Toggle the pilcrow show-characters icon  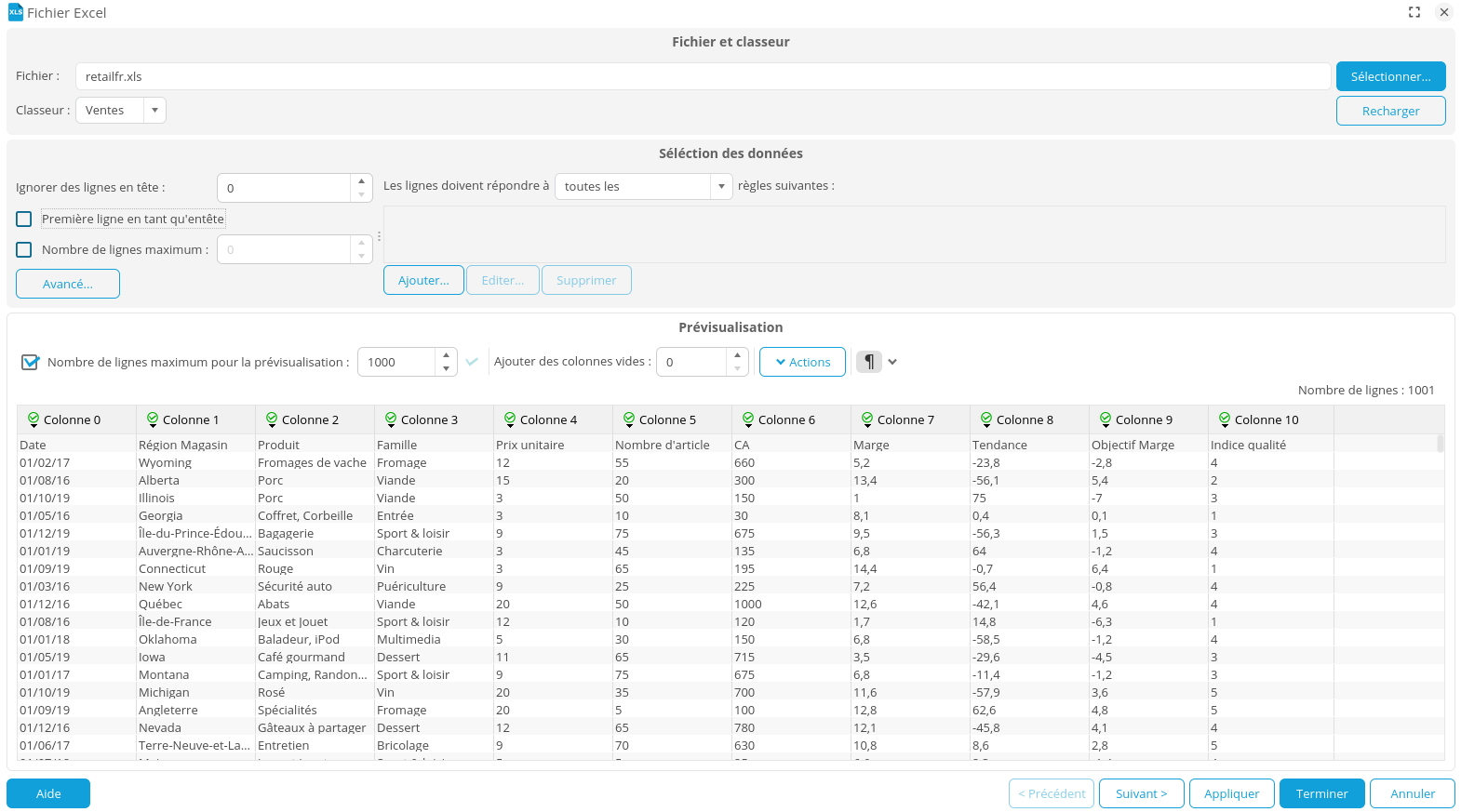pos(868,362)
